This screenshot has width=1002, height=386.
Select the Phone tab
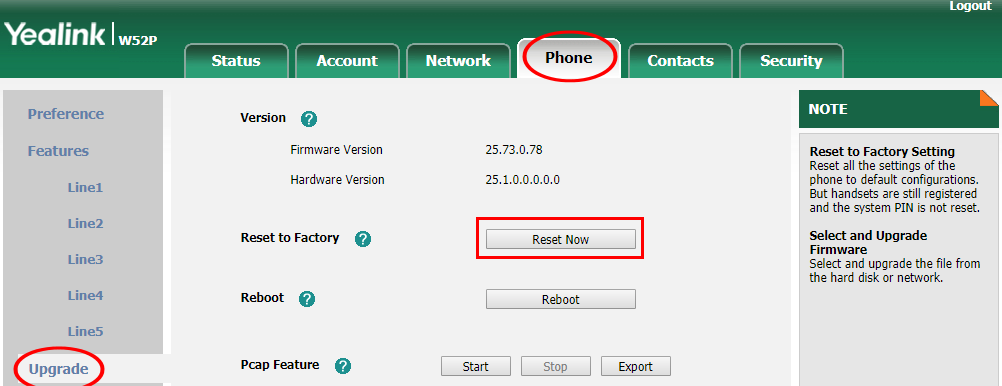[x=569, y=58]
